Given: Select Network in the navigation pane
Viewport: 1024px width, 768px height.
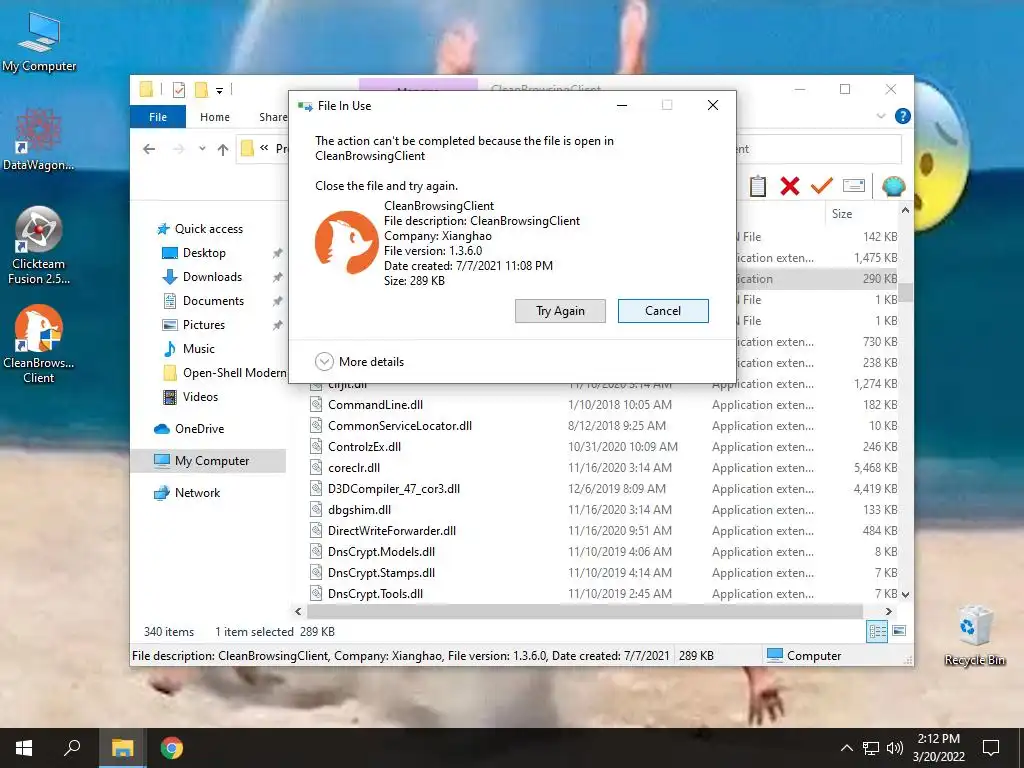Looking at the screenshot, I should point(197,493).
